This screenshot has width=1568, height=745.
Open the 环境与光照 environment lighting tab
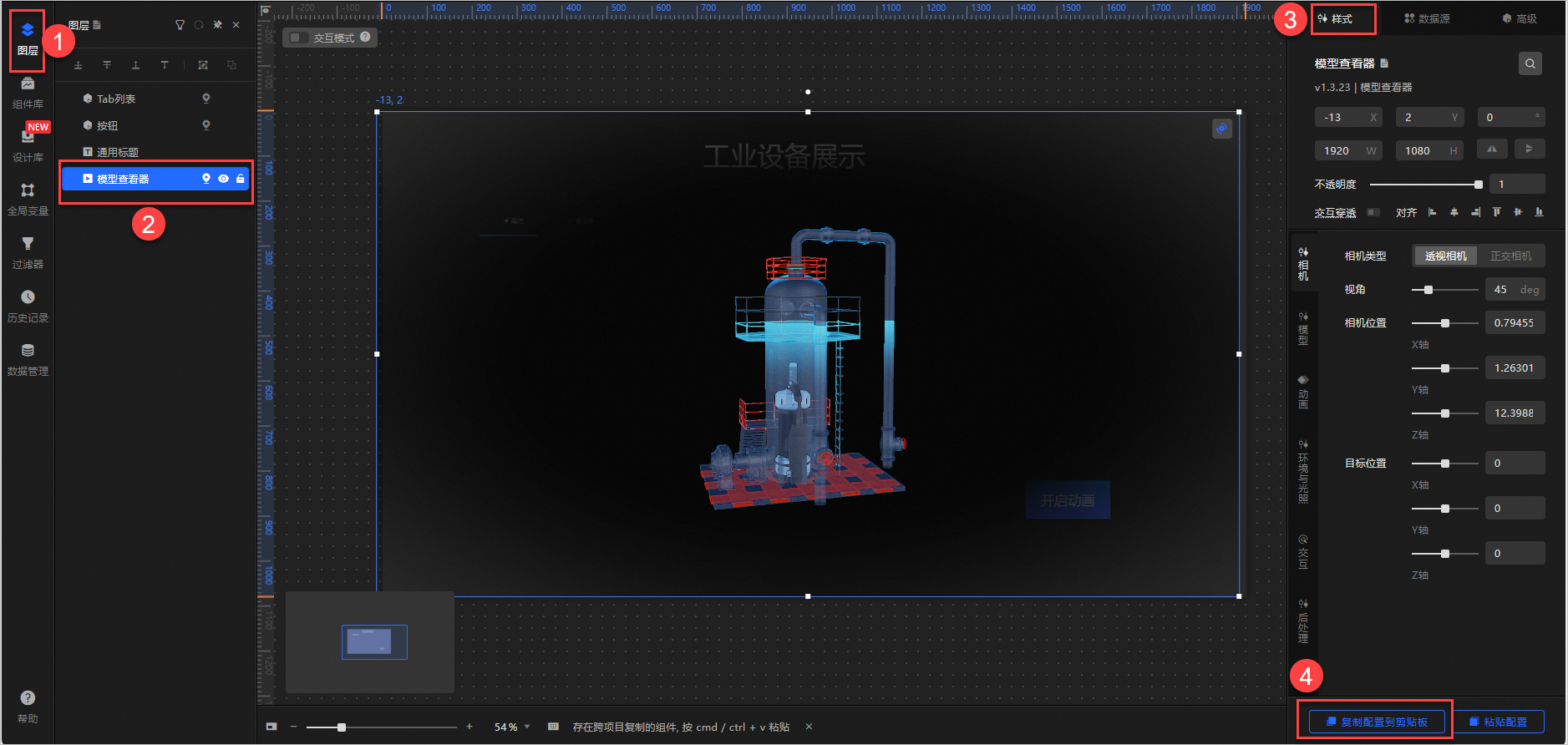point(1303,472)
